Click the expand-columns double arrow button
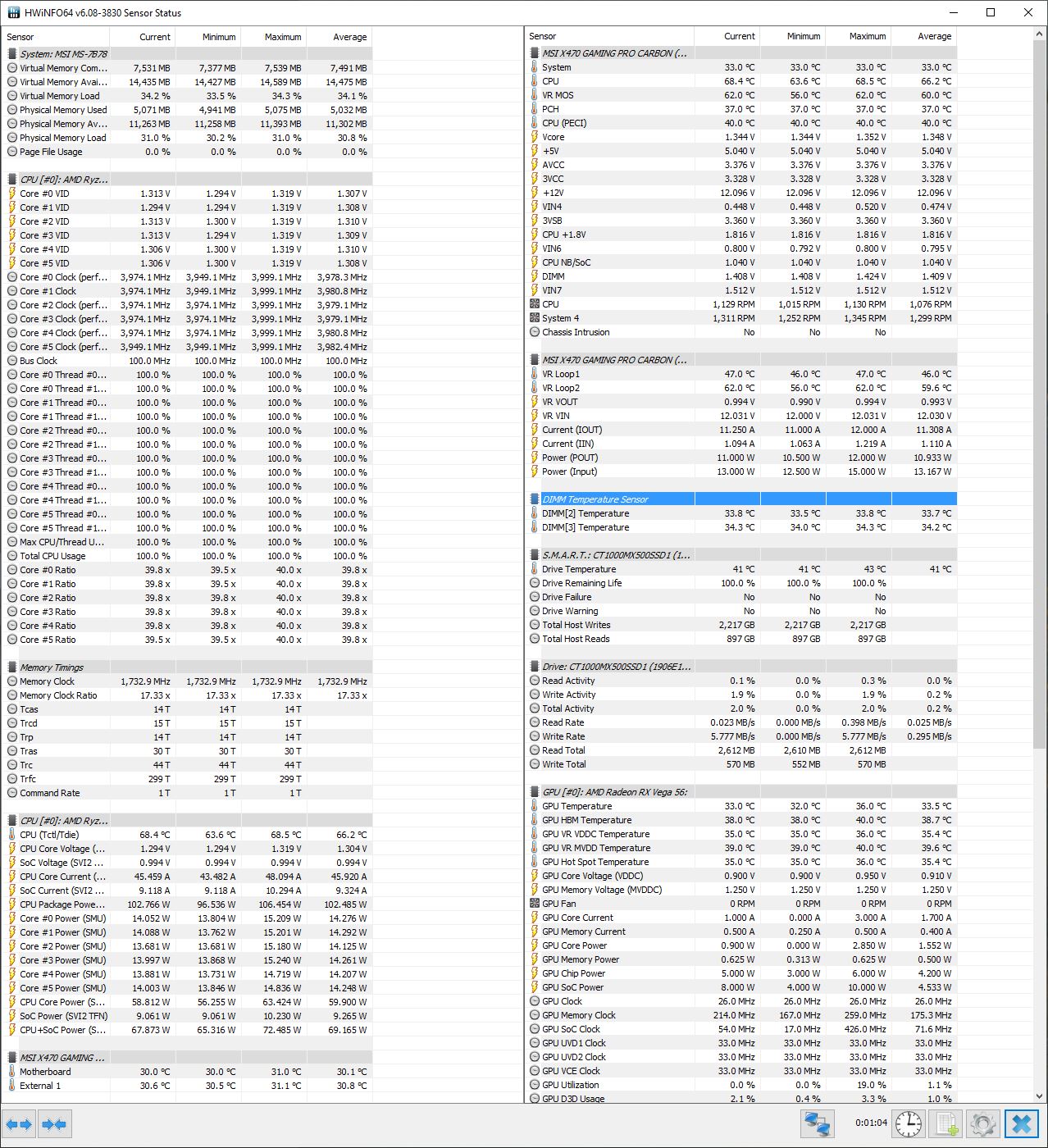 [x=19, y=1123]
